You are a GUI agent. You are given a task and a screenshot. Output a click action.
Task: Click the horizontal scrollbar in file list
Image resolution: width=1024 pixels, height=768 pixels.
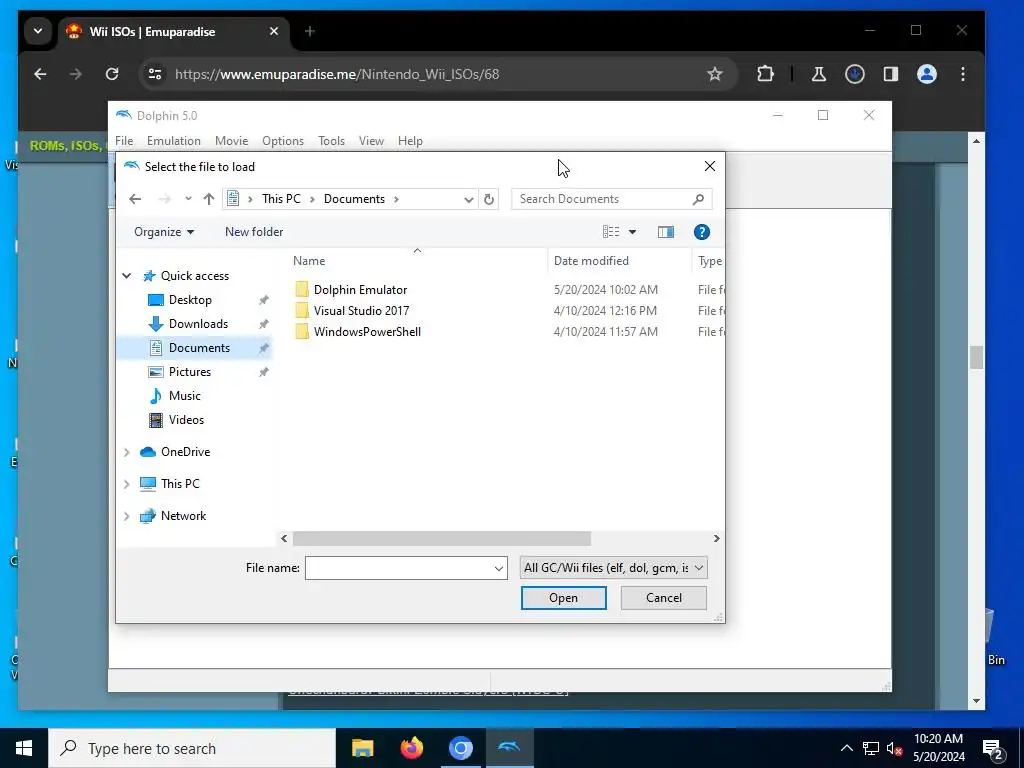[441, 539]
